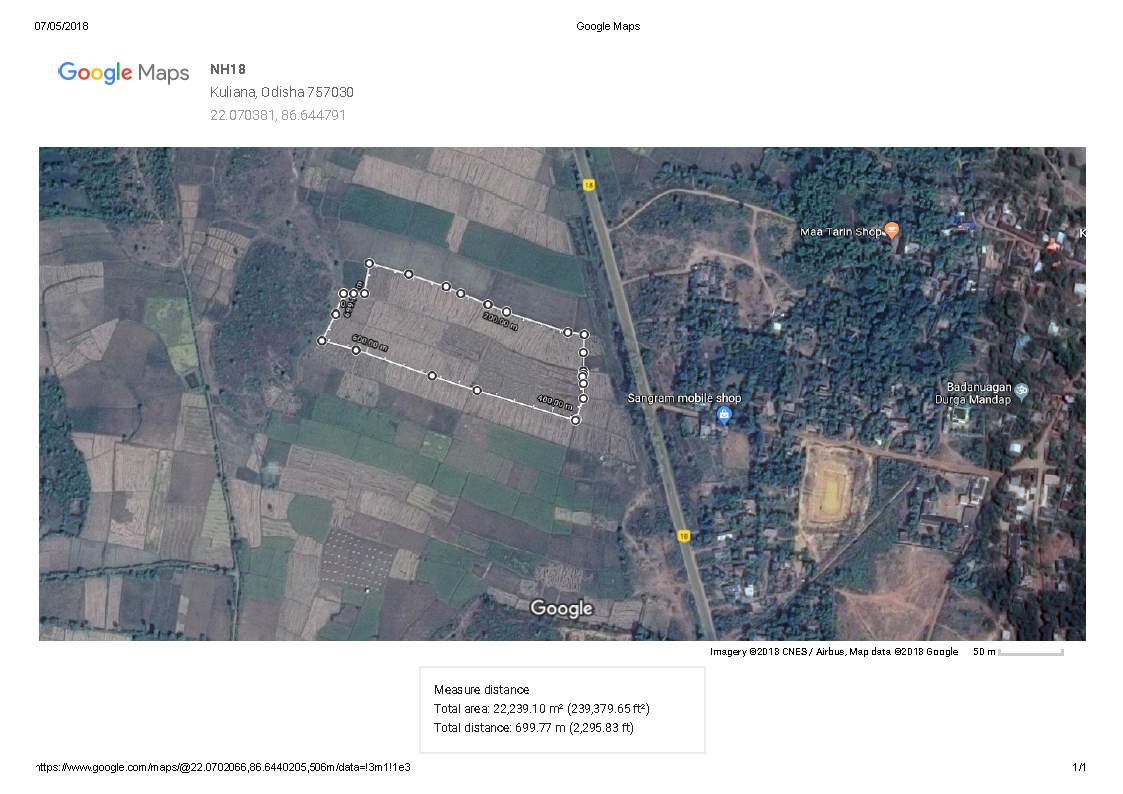Click the Google watermark on the map
This screenshot has height=794, width=1123.
pyautogui.click(x=561, y=608)
